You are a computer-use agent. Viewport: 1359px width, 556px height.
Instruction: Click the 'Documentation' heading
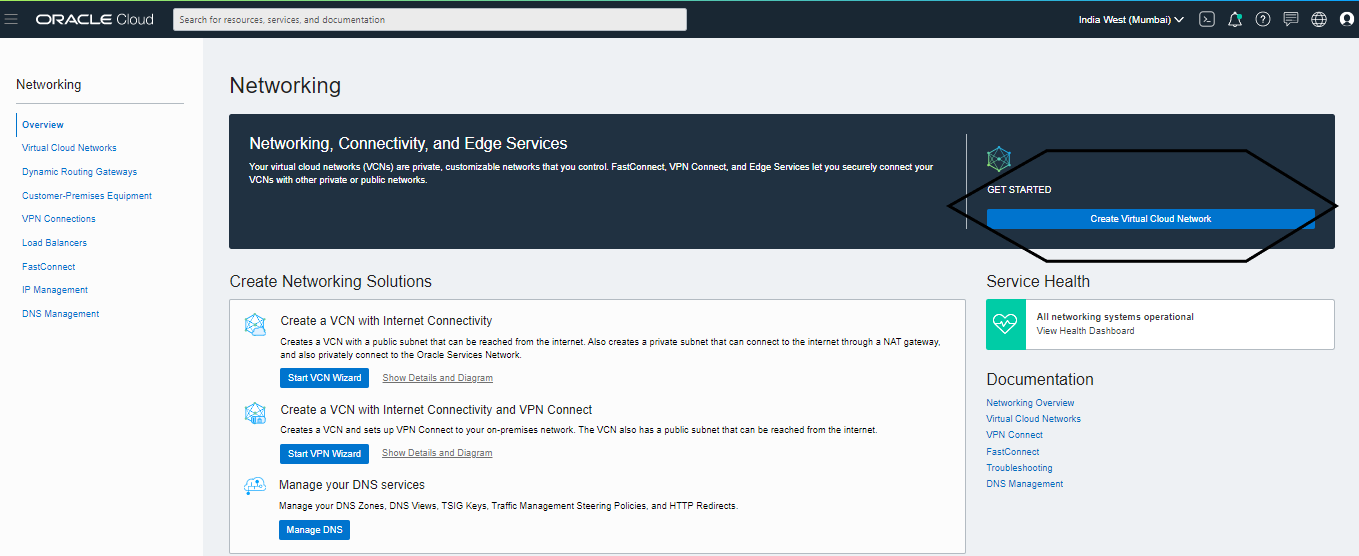coord(1040,380)
